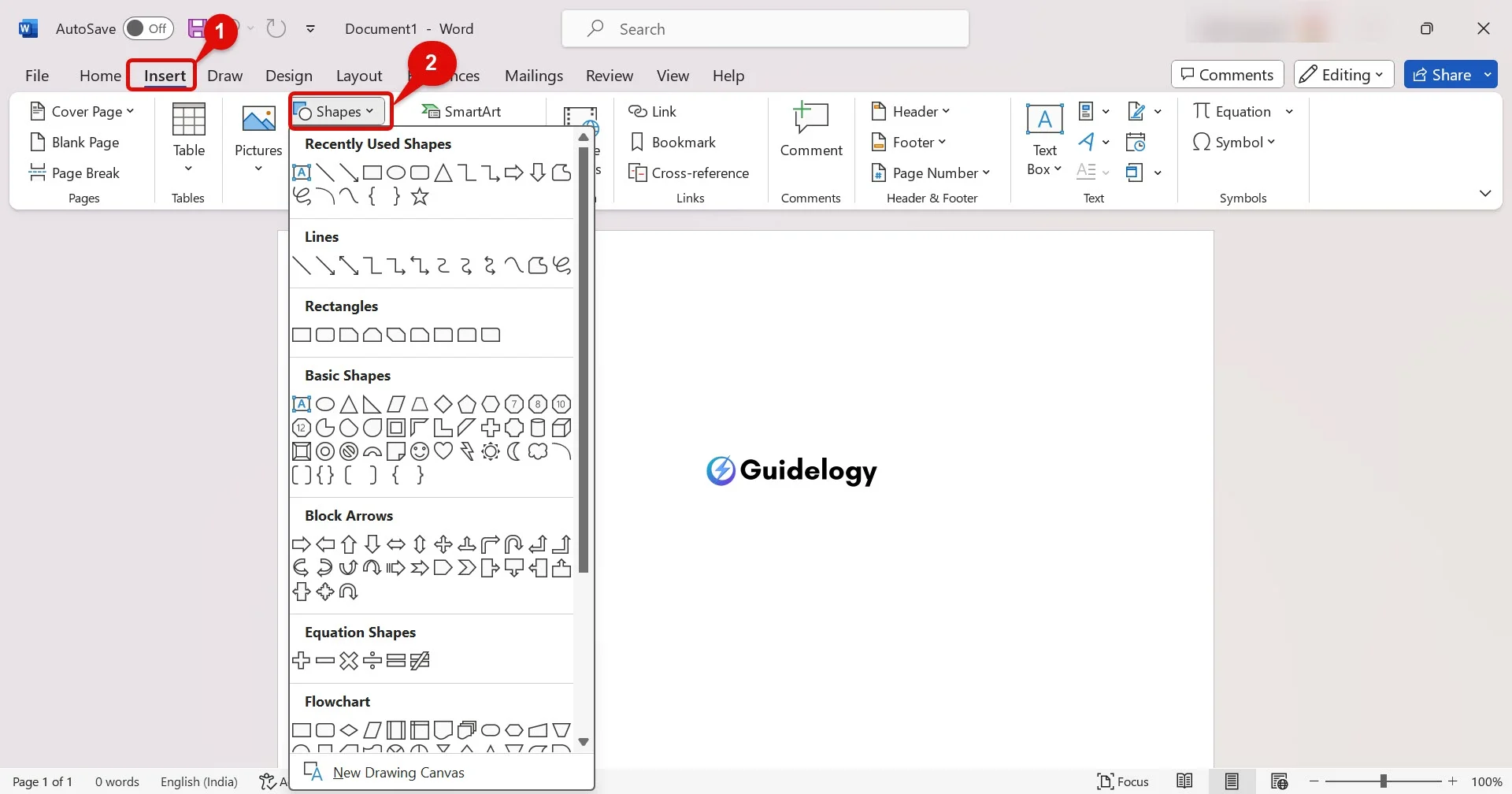Open the Editing mode dropdown
This screenshot has width=1512, height=794.
pyautogui.click(x=1343, y=74)
